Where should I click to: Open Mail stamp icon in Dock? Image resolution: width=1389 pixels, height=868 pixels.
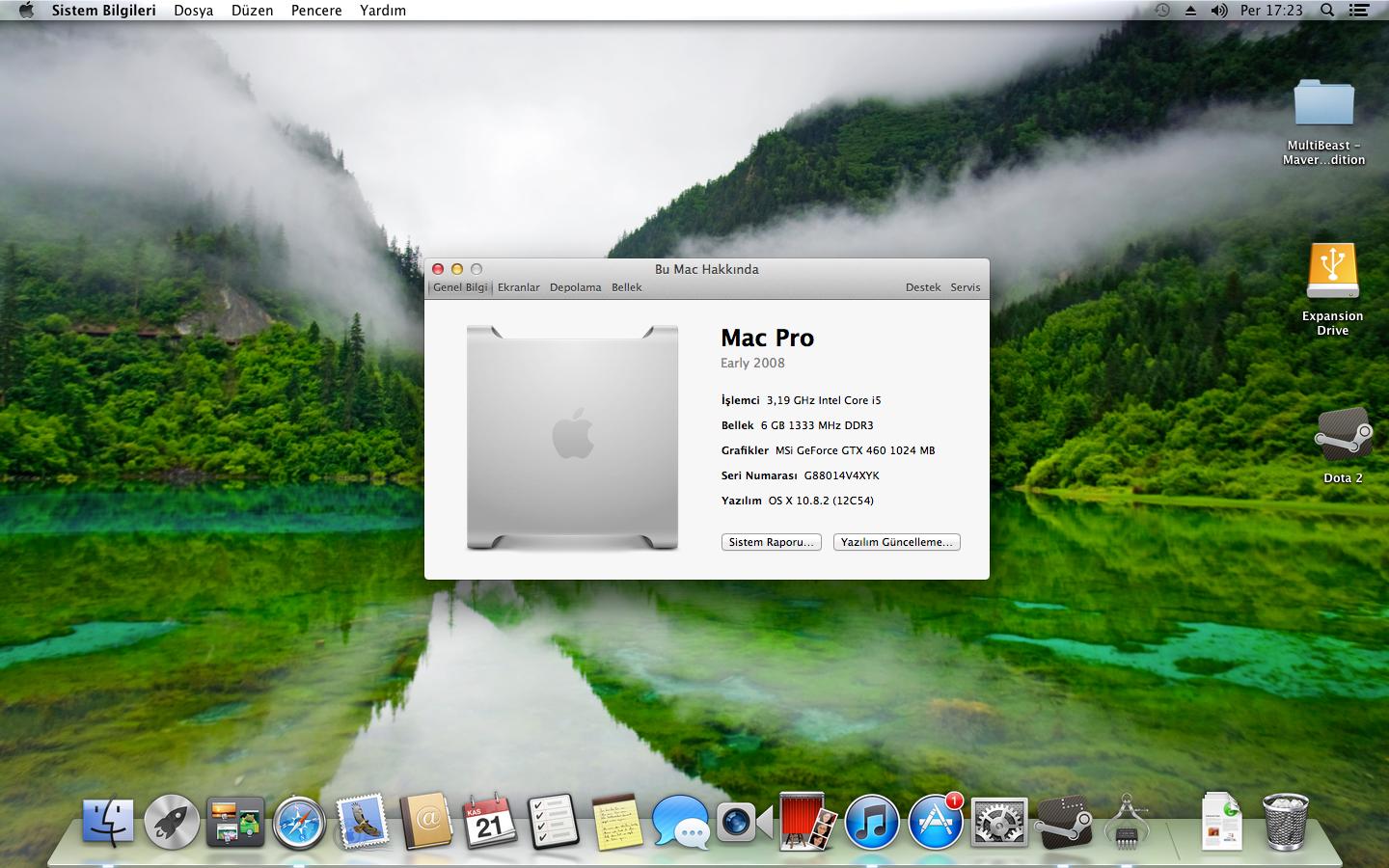[x=362, y=822]
